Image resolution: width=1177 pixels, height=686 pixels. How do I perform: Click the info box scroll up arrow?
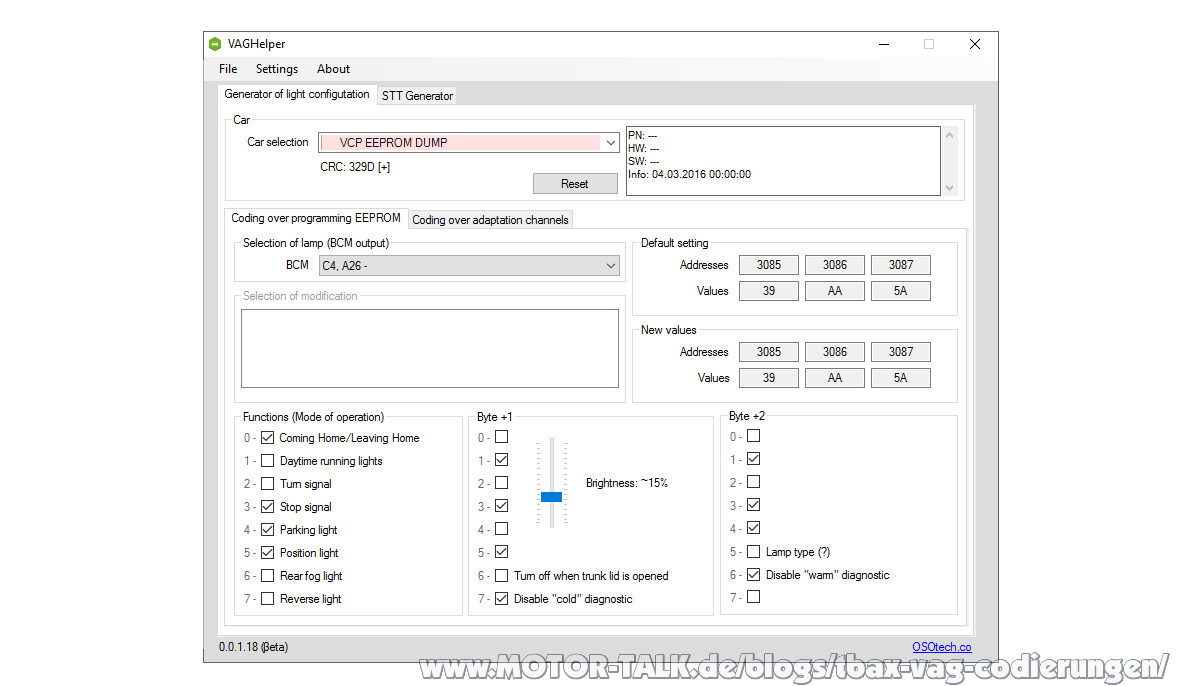950,136
